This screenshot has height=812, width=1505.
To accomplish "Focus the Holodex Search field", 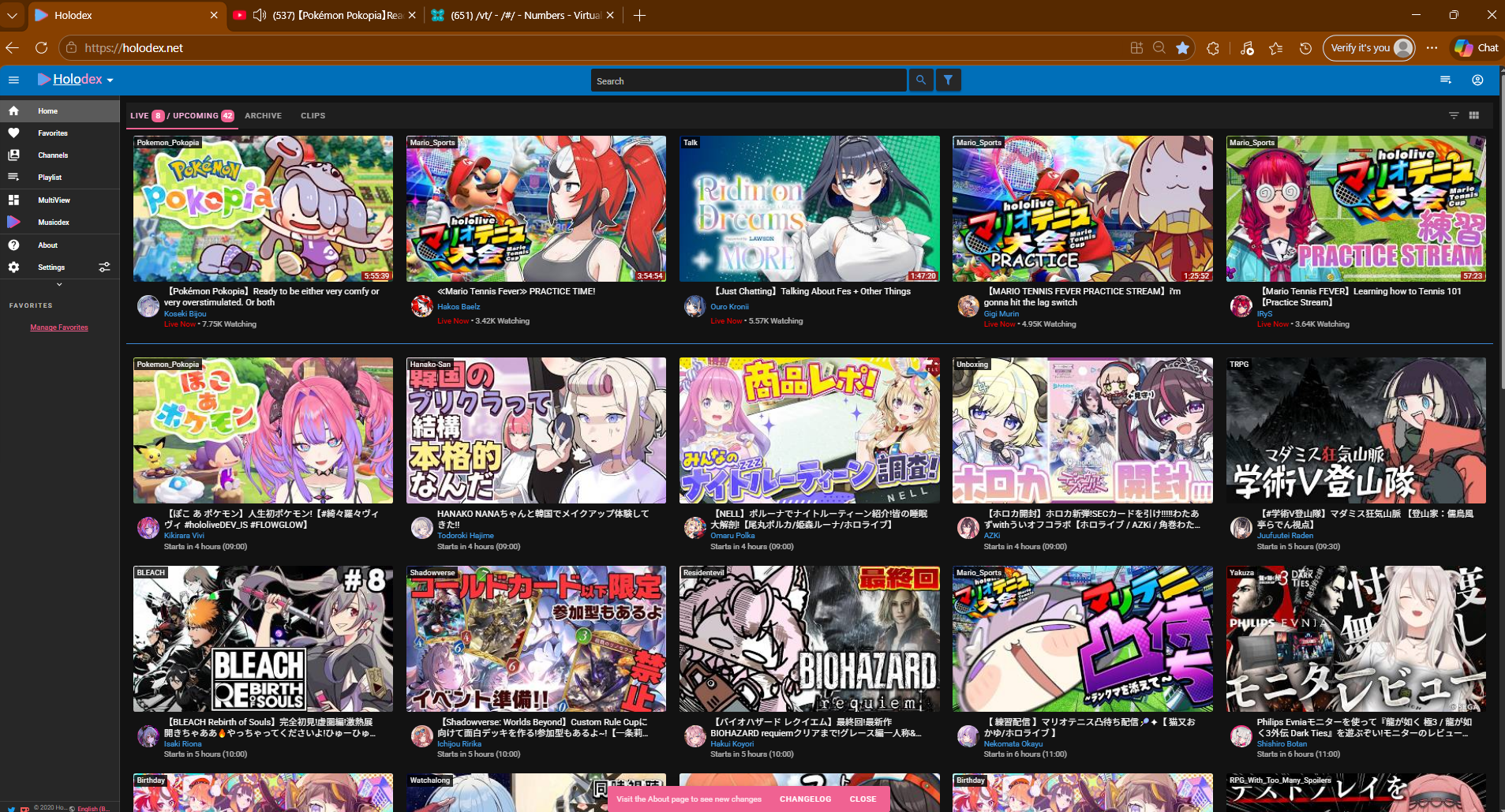I will click(748, 80).
